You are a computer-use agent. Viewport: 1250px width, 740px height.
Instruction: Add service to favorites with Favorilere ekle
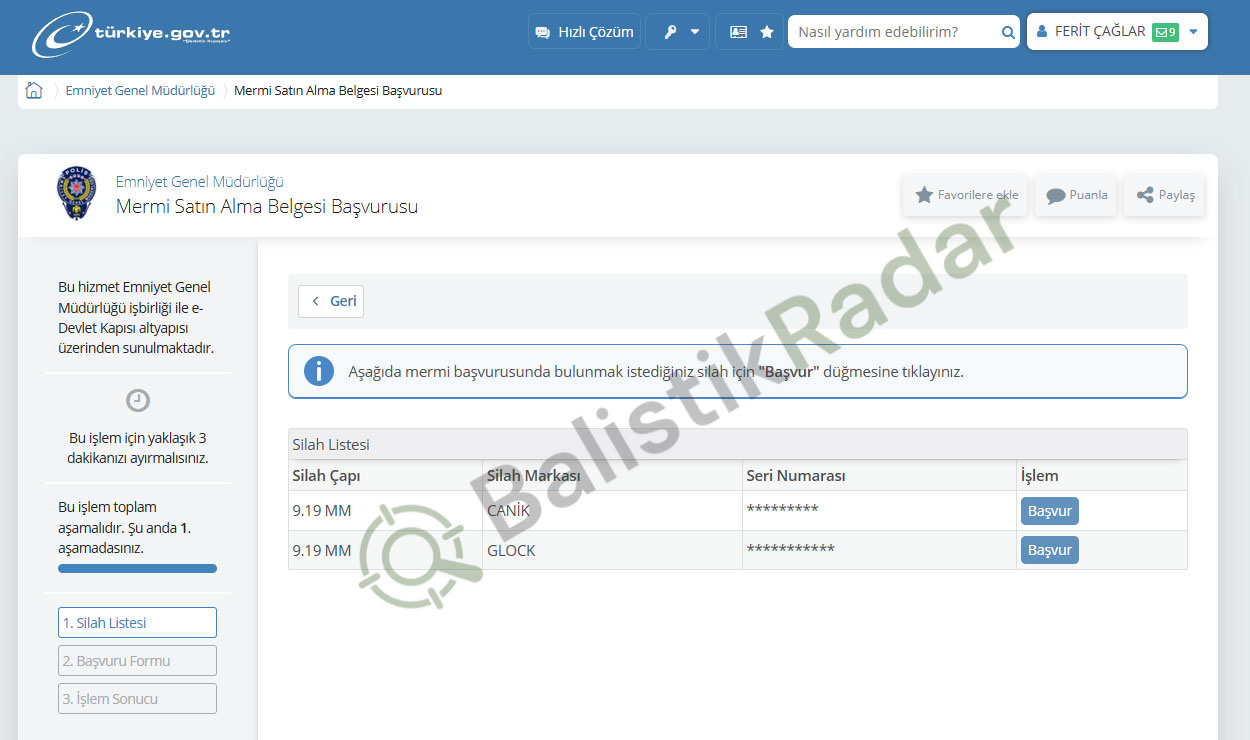(x=965, y=195)
